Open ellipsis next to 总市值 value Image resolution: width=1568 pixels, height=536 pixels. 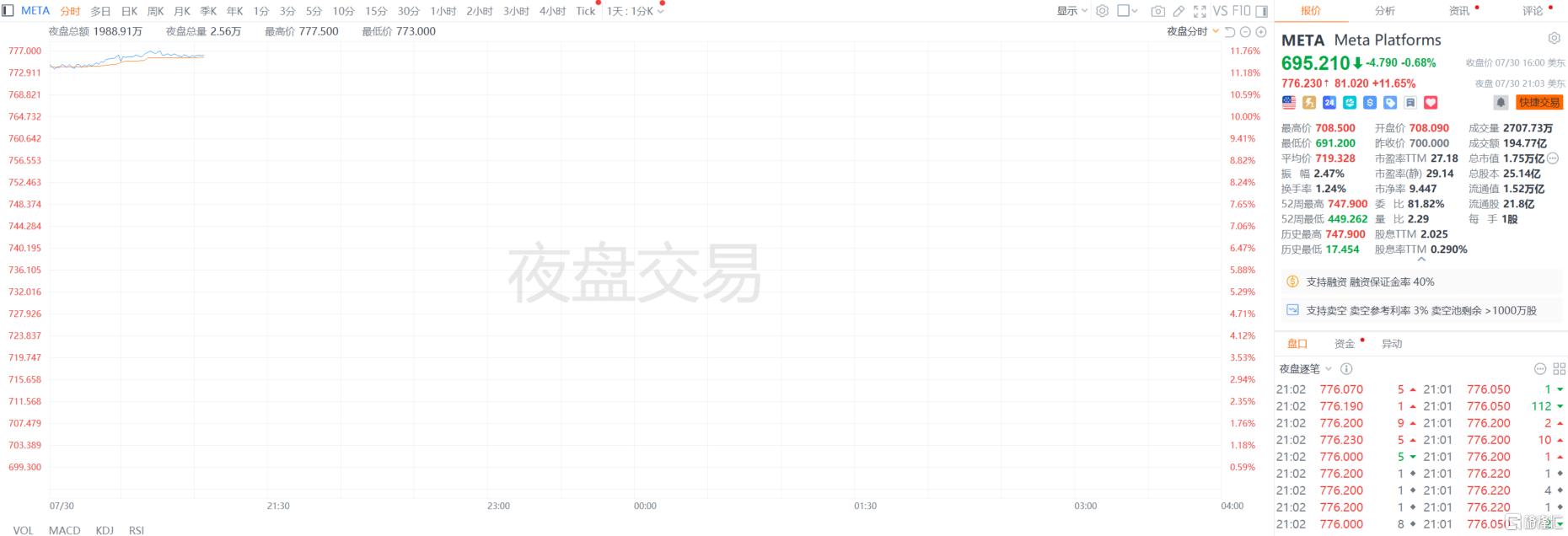1553,158
